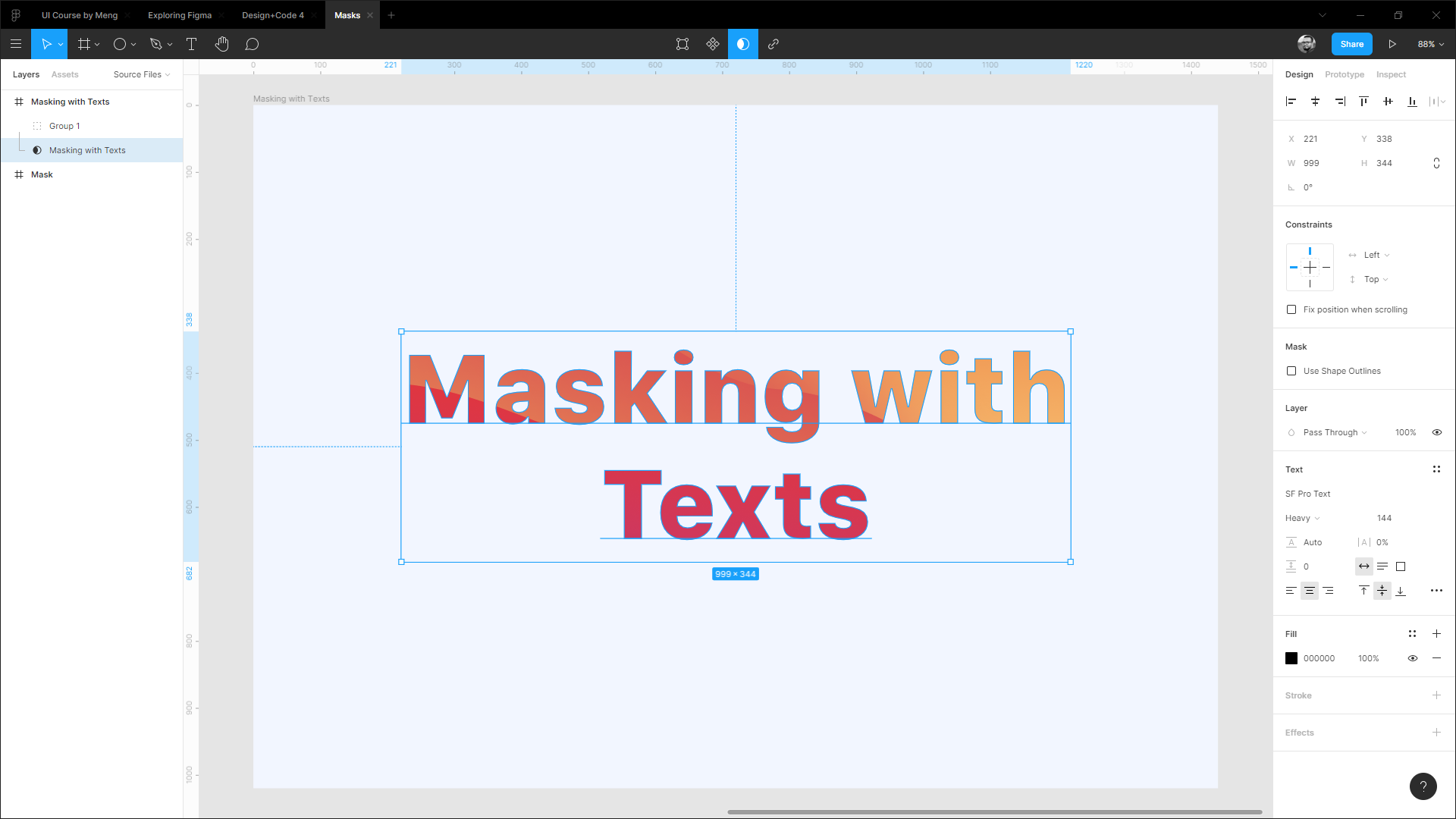Click the Present play button
Image resolution: width=1456 pixels, height=819 pixels.
coord(1392,44)
